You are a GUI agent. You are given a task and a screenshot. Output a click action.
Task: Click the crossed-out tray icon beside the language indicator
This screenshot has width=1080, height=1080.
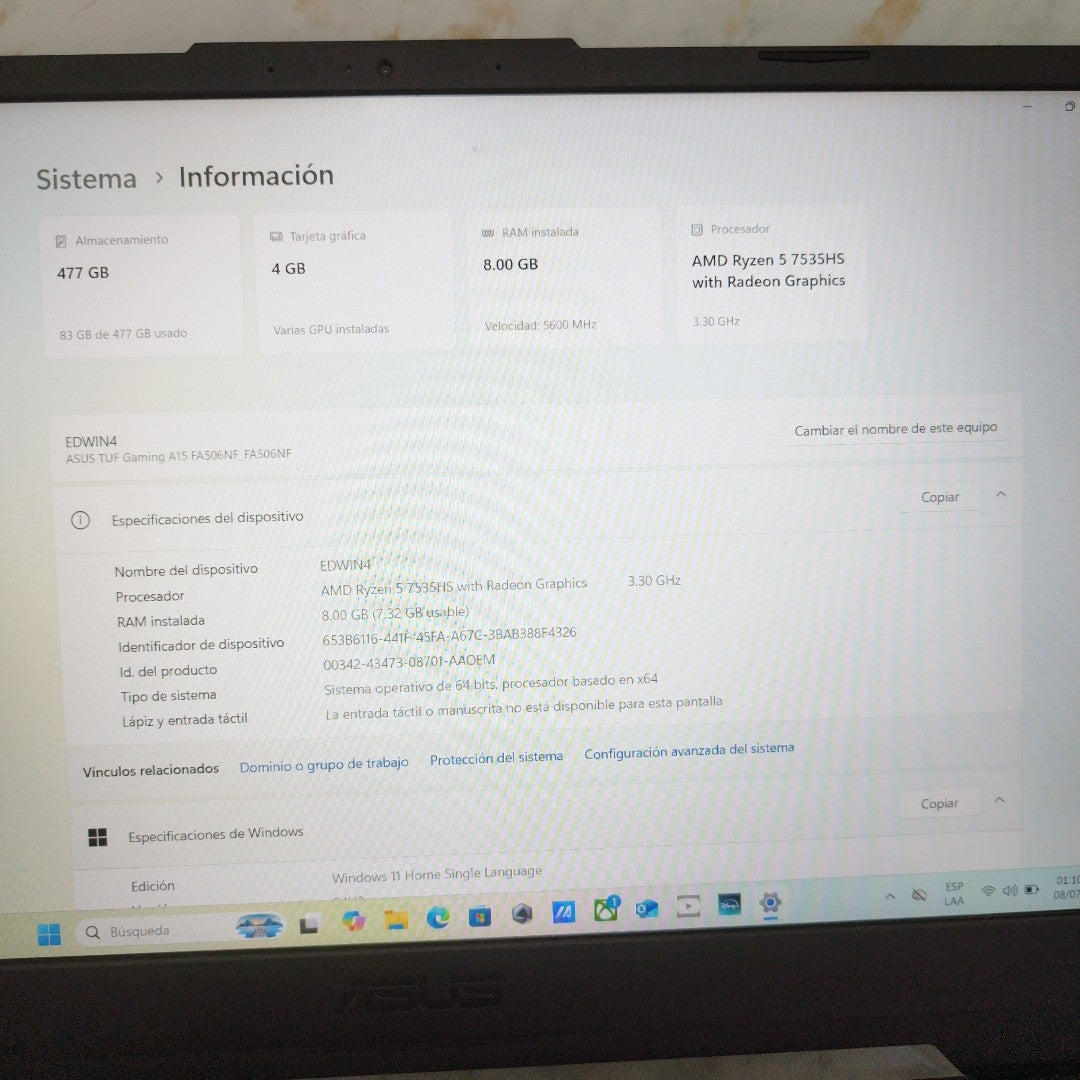[x=919, y=895]
